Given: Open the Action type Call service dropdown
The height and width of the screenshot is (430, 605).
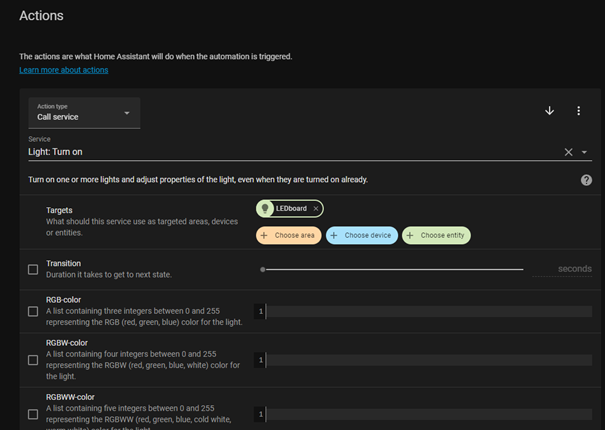Looking at the screenshot, I should (x=84, y=113).
